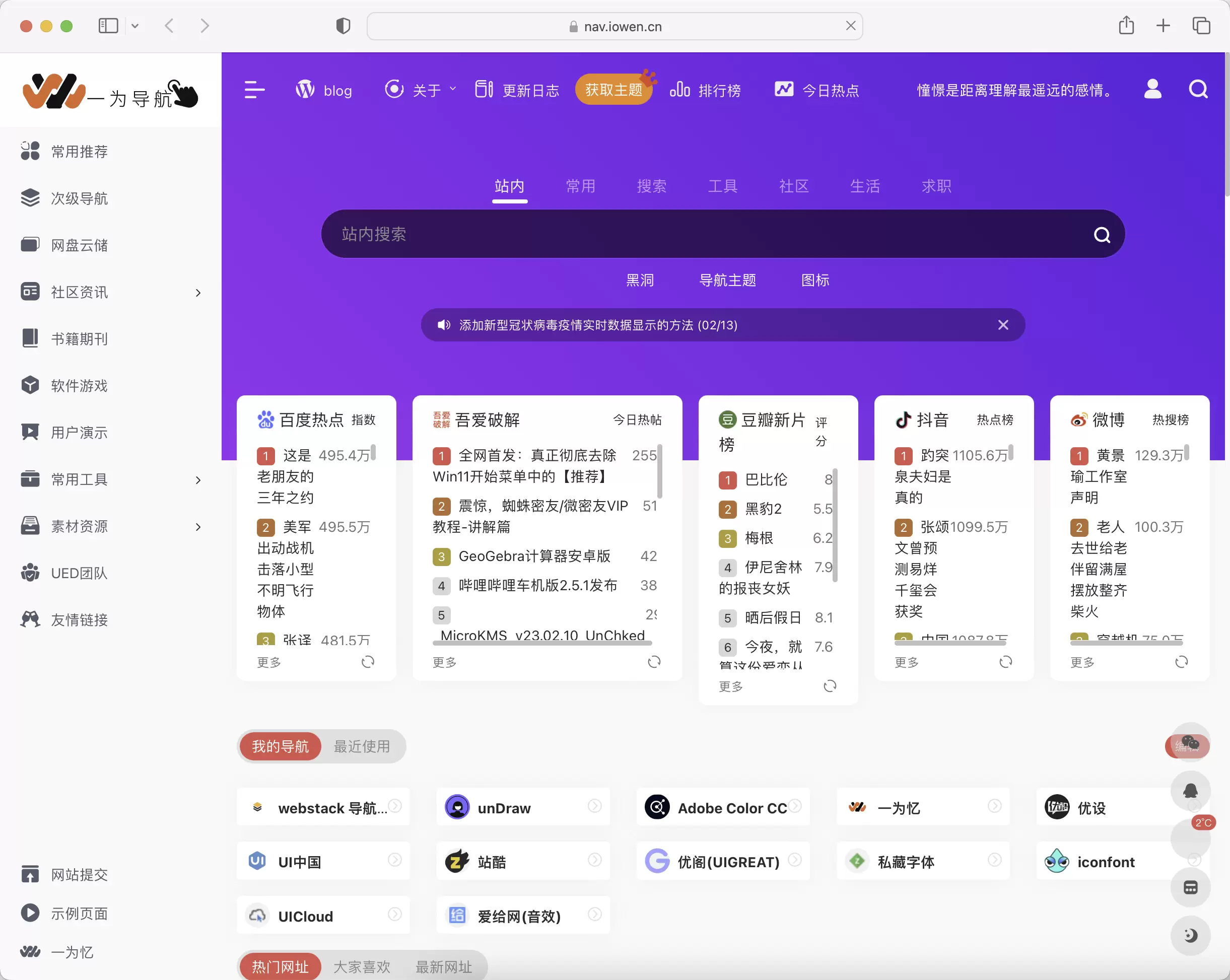Submit the 站内搜索 search button icon
This screenshot has height=980, width=1230.
coord(1102,235)
